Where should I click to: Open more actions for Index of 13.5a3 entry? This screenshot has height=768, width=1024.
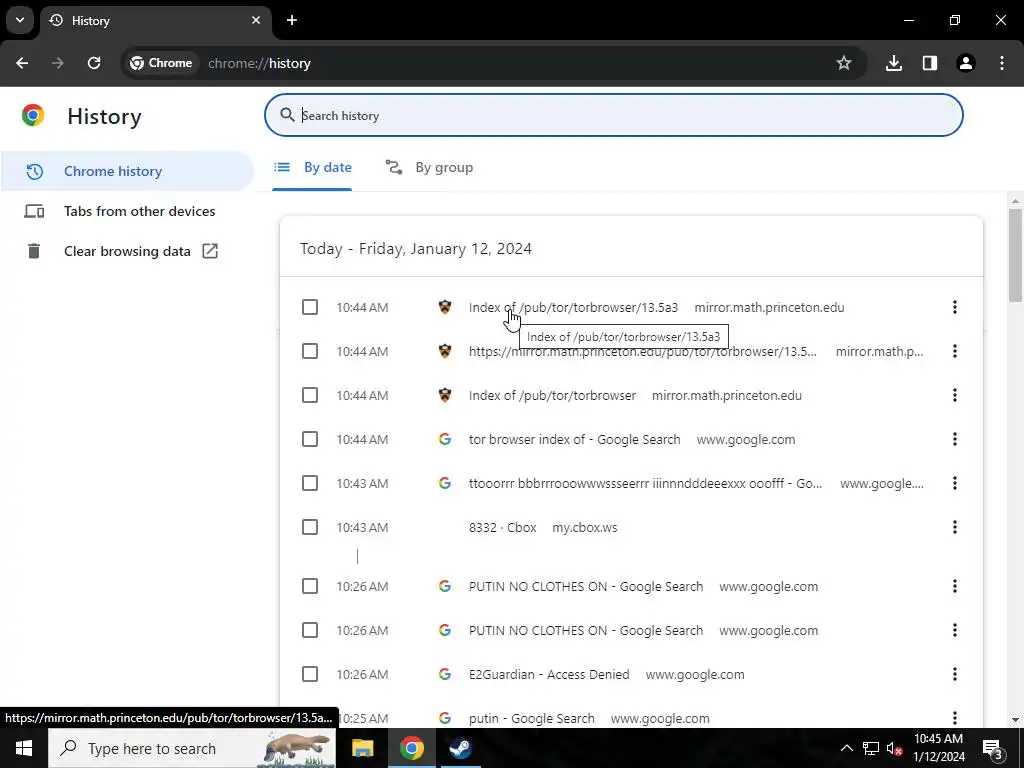(x=955, y=307)
